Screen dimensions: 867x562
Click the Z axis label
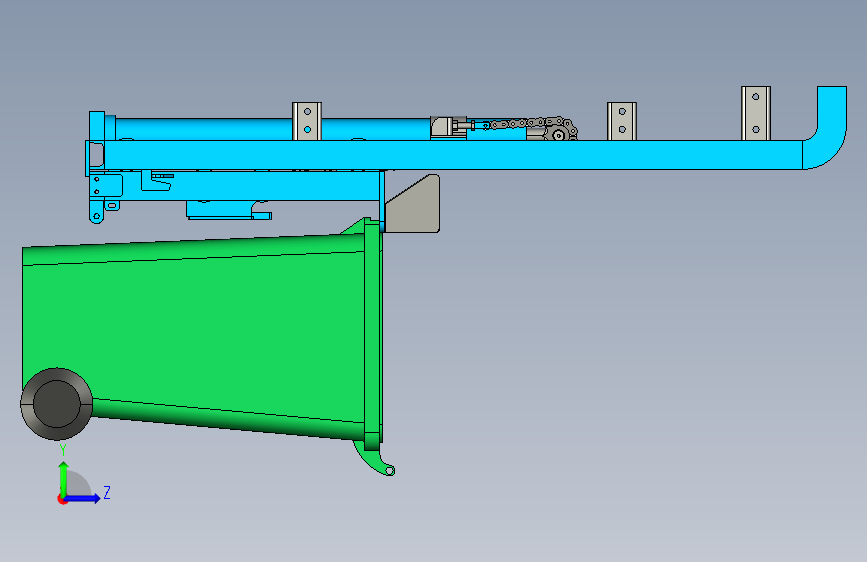point(107,492)
